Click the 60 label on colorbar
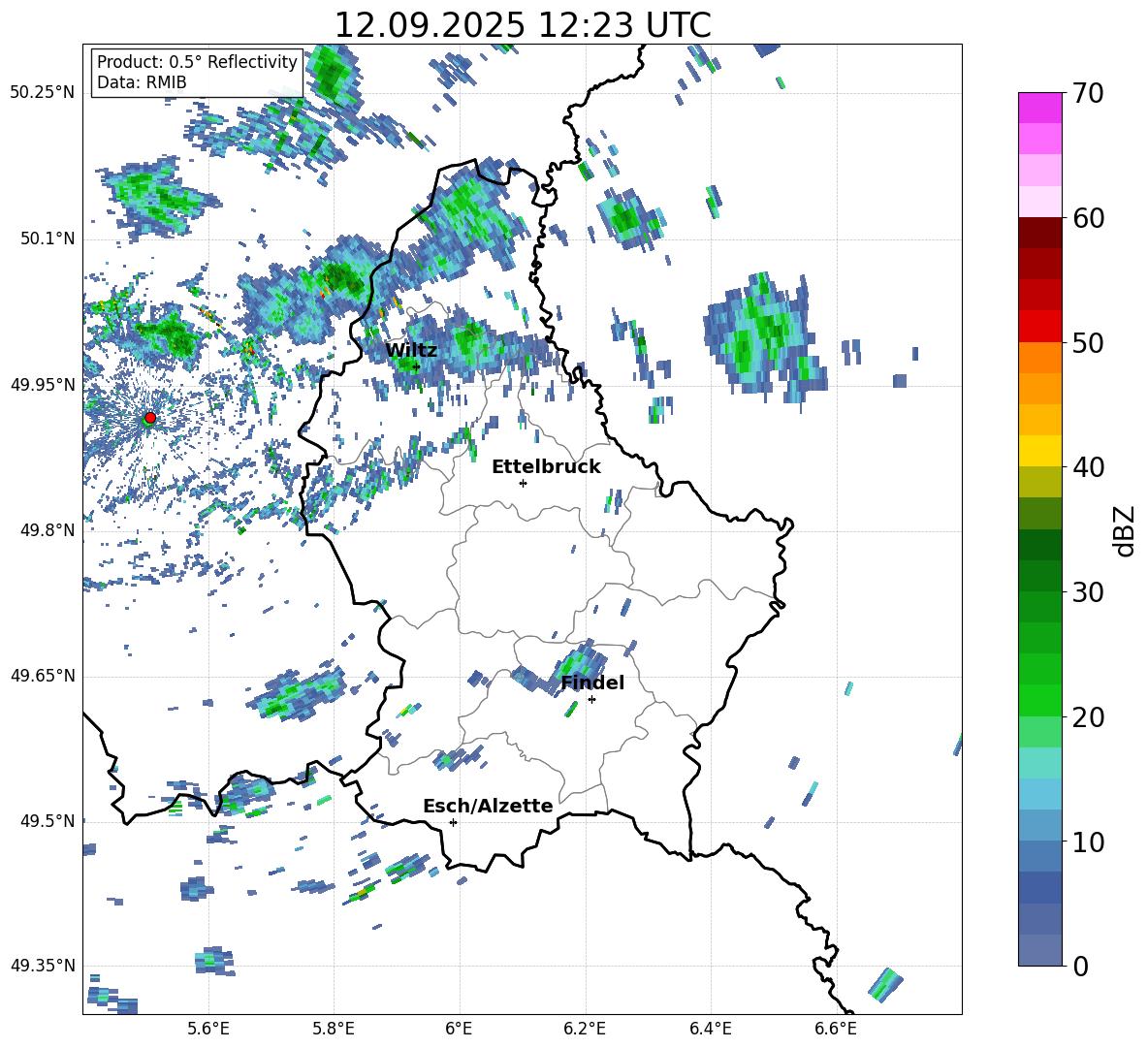This screenshot has height=1048, width=1148. click(1088, 218)
